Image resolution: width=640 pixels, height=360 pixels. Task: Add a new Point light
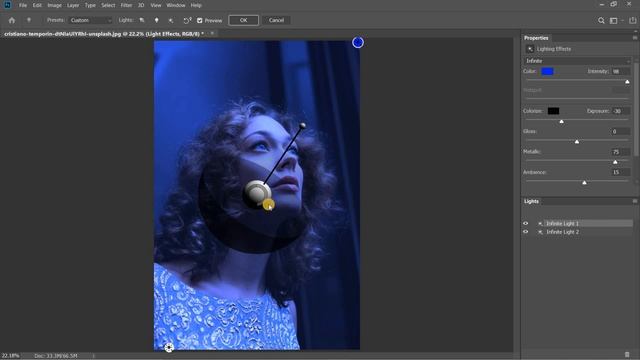click(x=156, y=20)
